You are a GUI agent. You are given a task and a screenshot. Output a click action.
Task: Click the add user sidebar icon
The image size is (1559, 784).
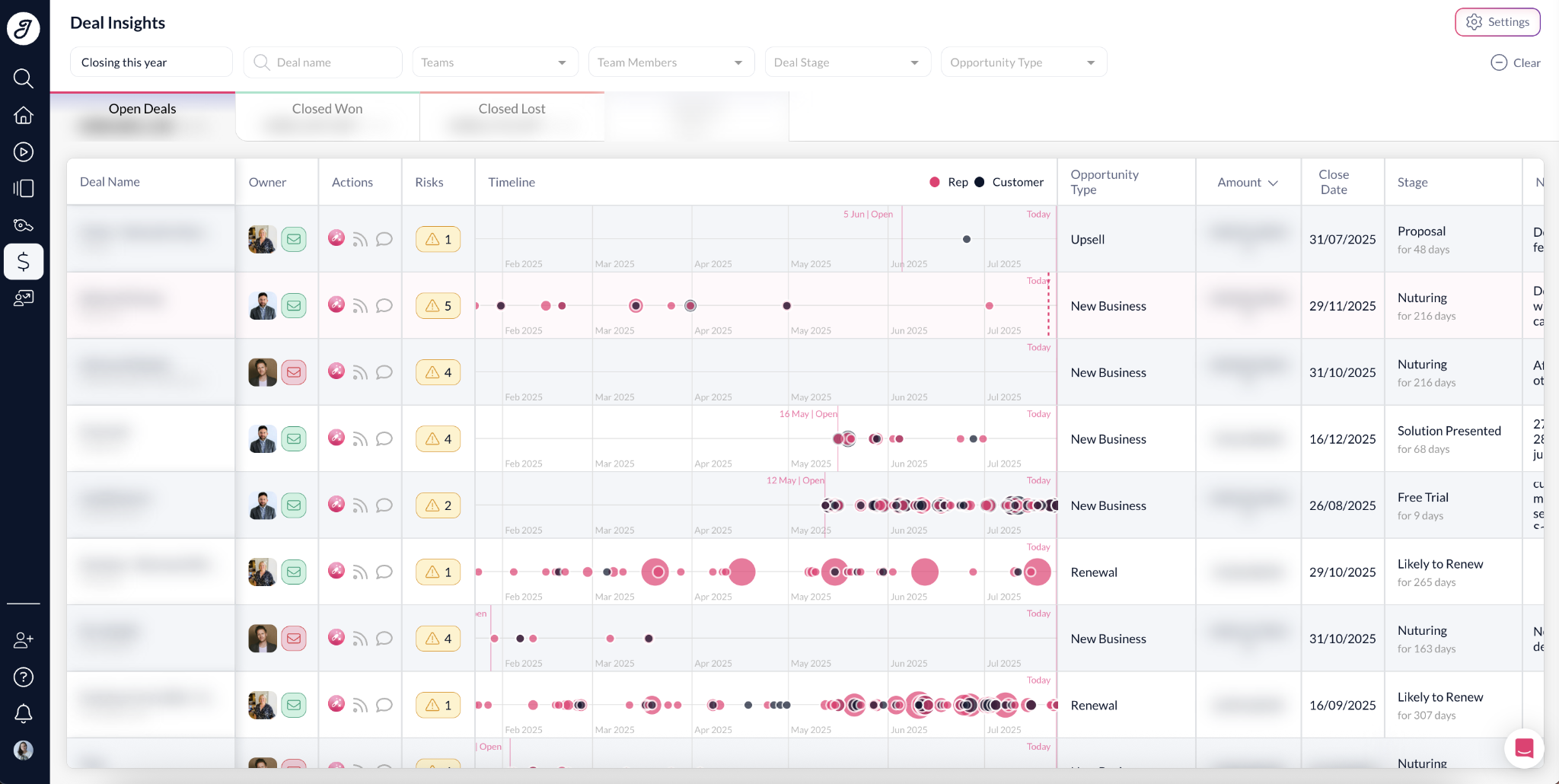click(x=24, y=640)
